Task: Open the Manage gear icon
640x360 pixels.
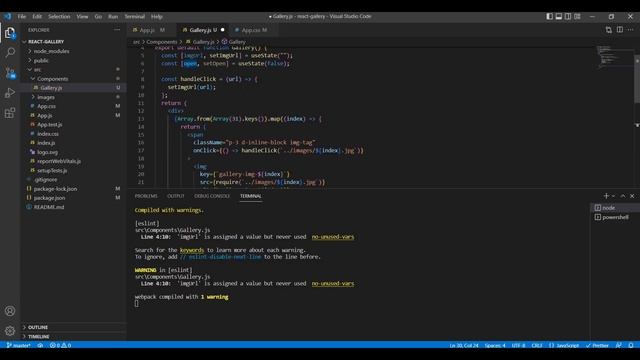Action: [10, 331]
